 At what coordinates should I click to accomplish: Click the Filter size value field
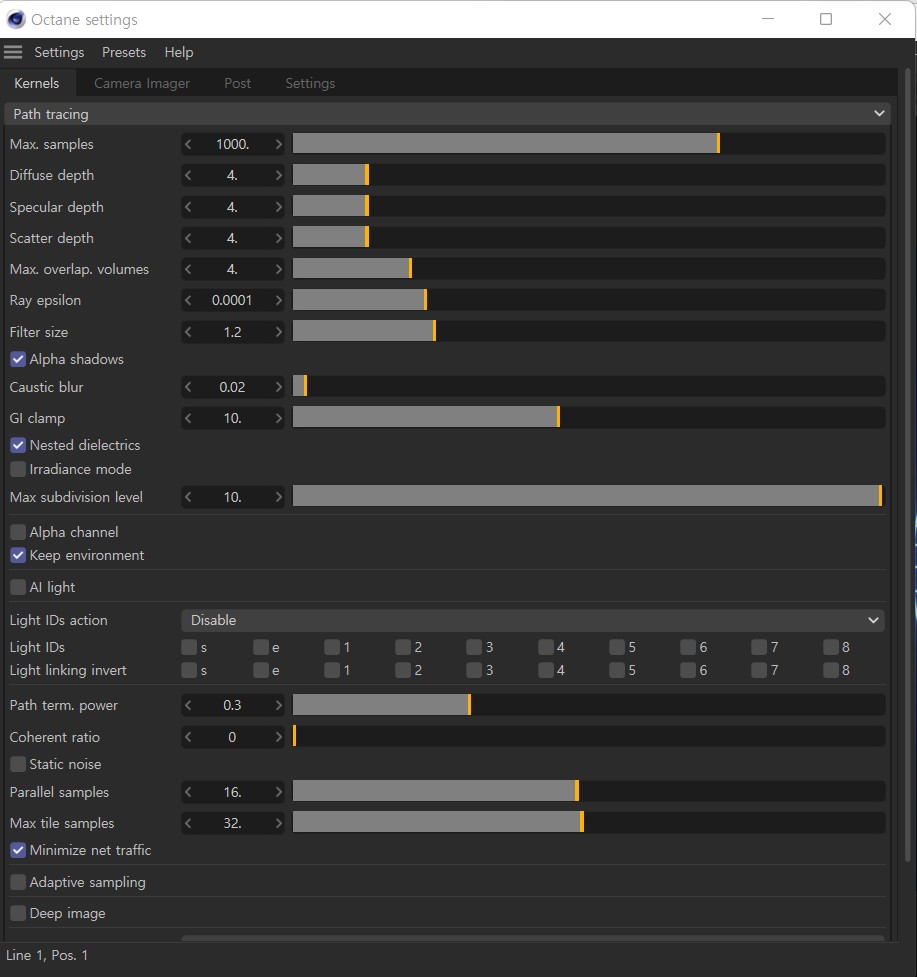(232, 332)
